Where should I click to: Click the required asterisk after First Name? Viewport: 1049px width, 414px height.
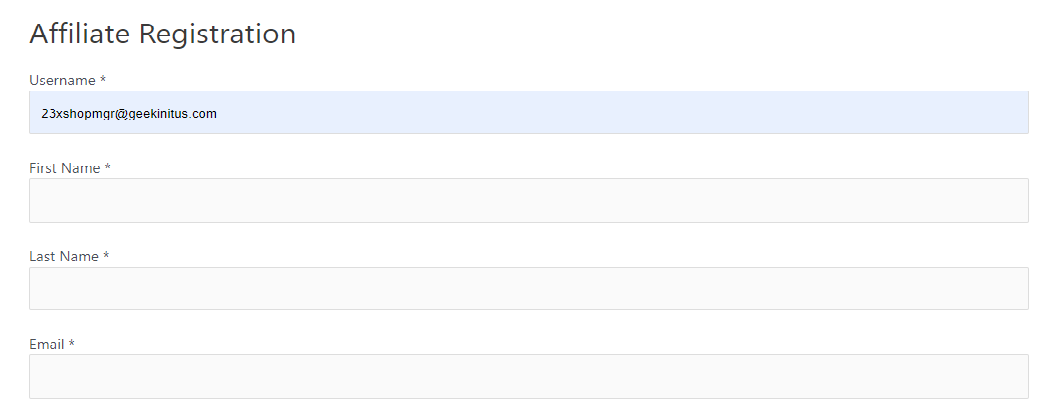point(107,168)
